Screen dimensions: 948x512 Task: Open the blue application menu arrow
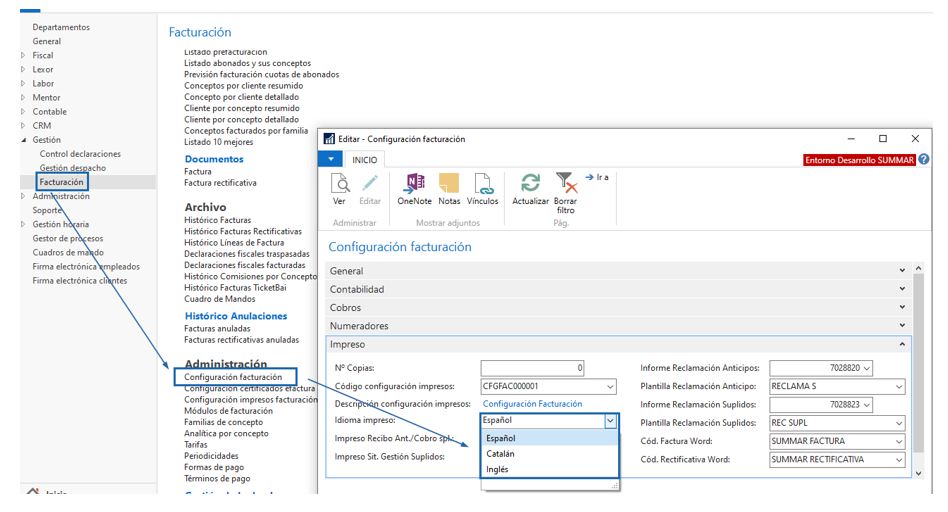331,159
